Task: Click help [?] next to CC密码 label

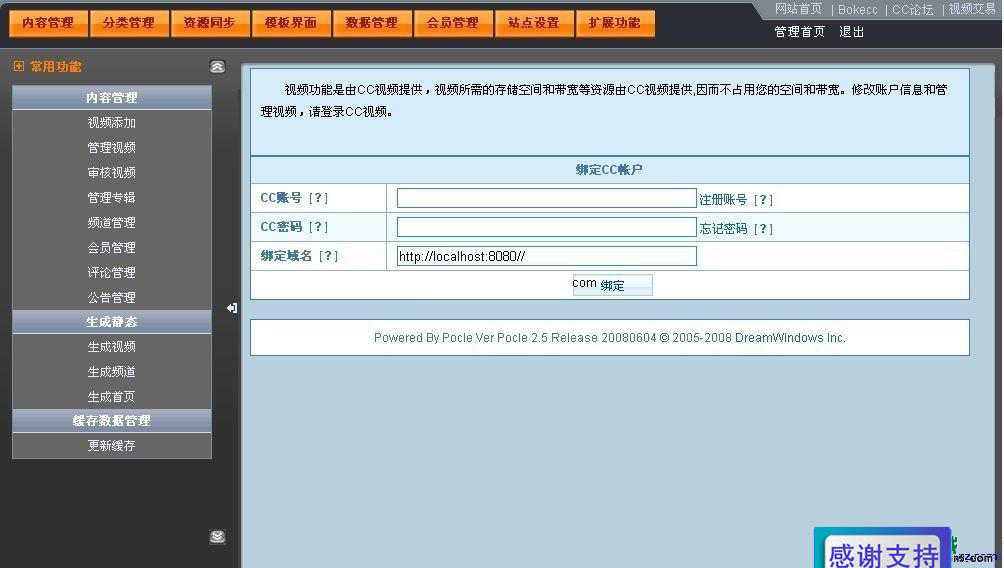Action: tap(318, 227)
